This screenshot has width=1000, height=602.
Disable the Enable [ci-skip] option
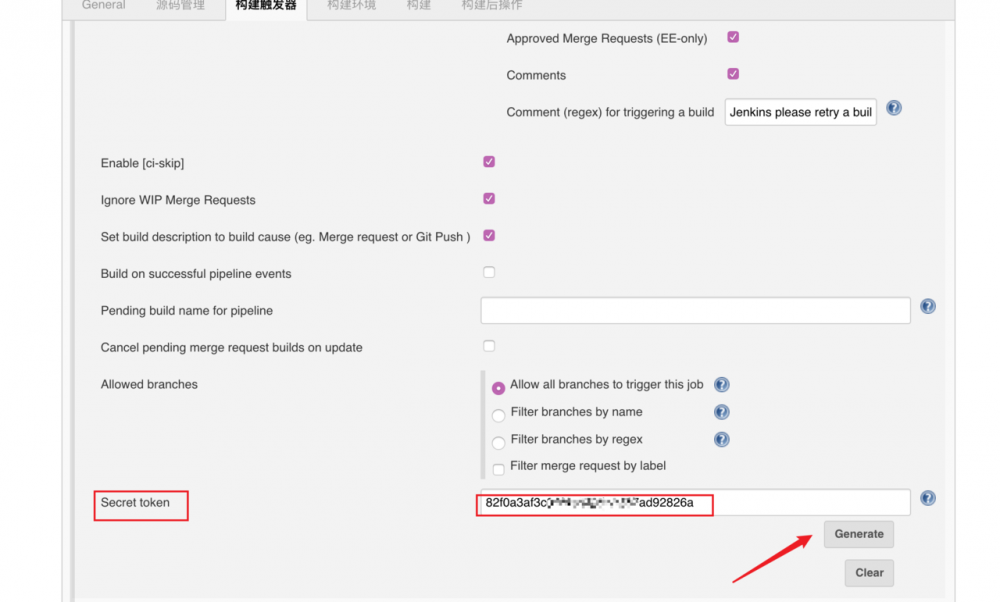tap(489, 161)
